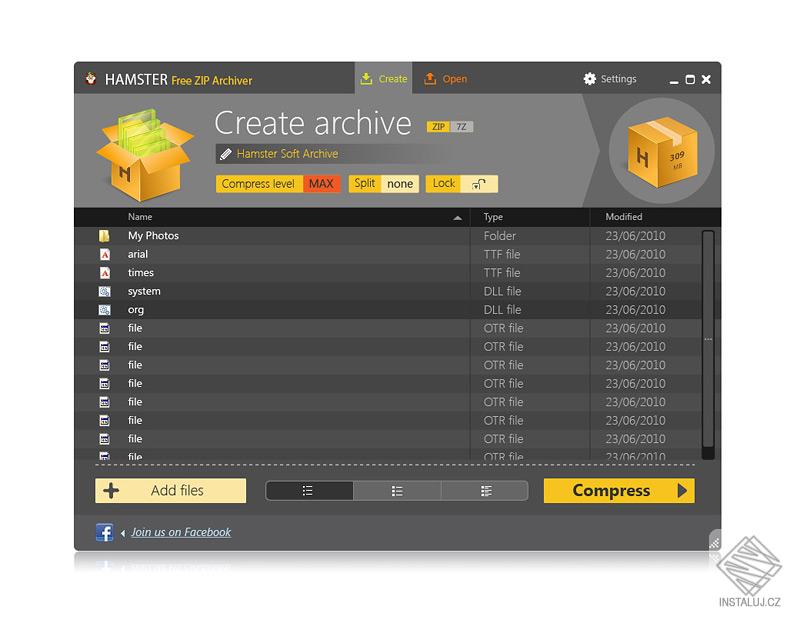Screen dimensions: 800x629
Task: Click the Compress button
Action: tap(619, 491)
